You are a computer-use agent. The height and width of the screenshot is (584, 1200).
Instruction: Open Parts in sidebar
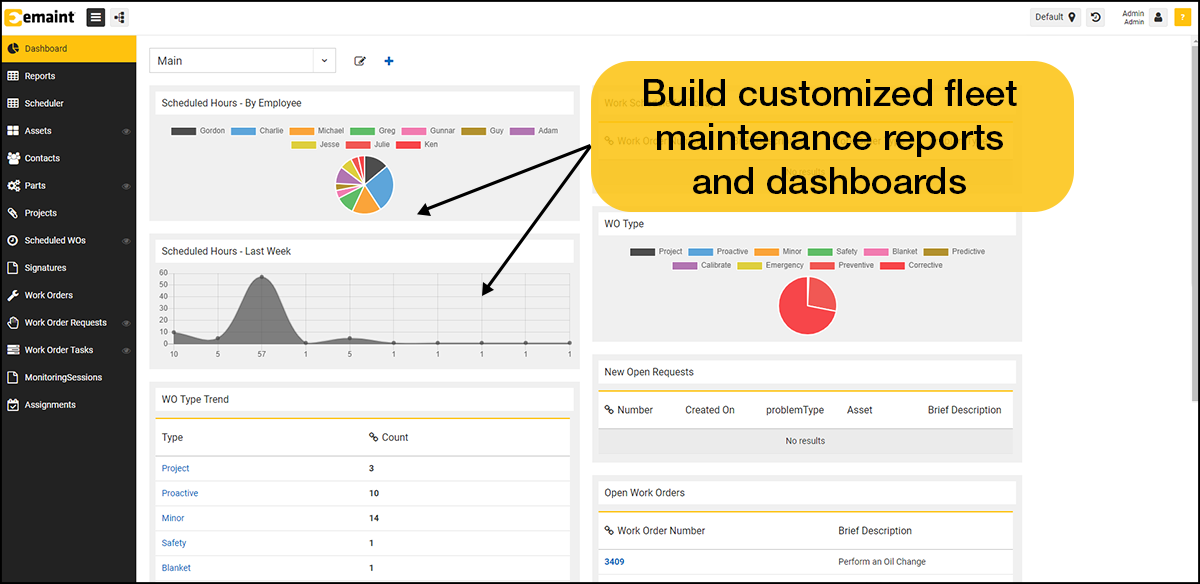(68, 186)
